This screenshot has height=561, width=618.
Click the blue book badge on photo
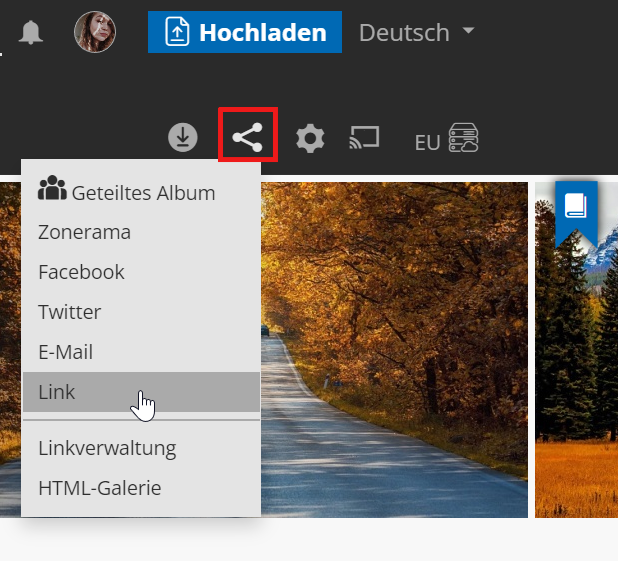coord(576,208)
